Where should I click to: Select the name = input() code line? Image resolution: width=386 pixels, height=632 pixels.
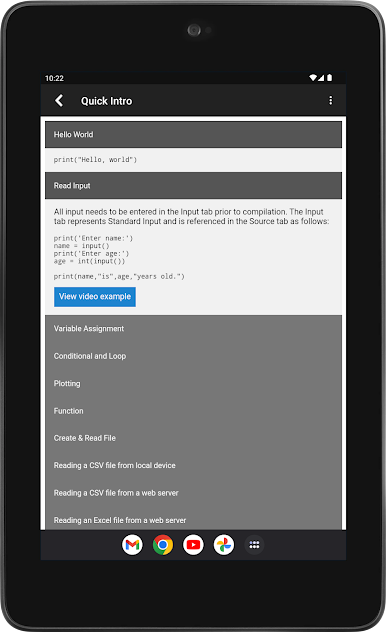81,246
